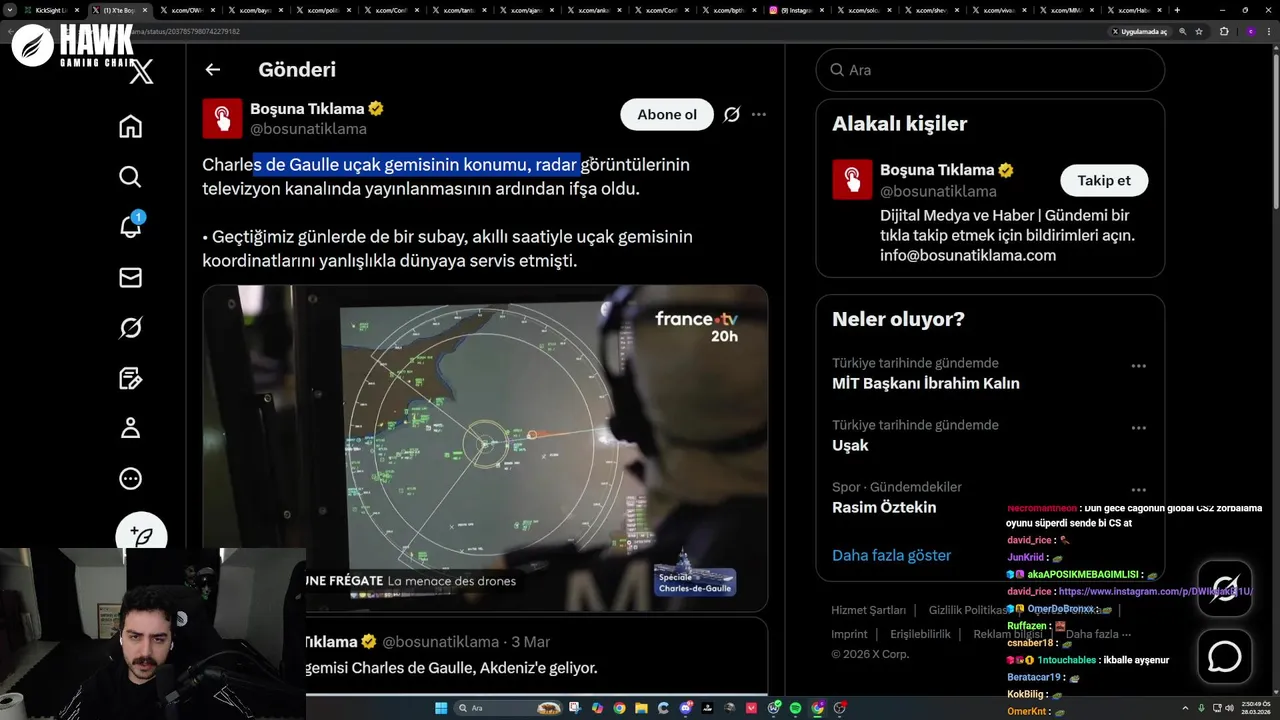Open the radar screen video thumbnail
Viewport: 1280px width, 720px height.
[x=485, y=448]
